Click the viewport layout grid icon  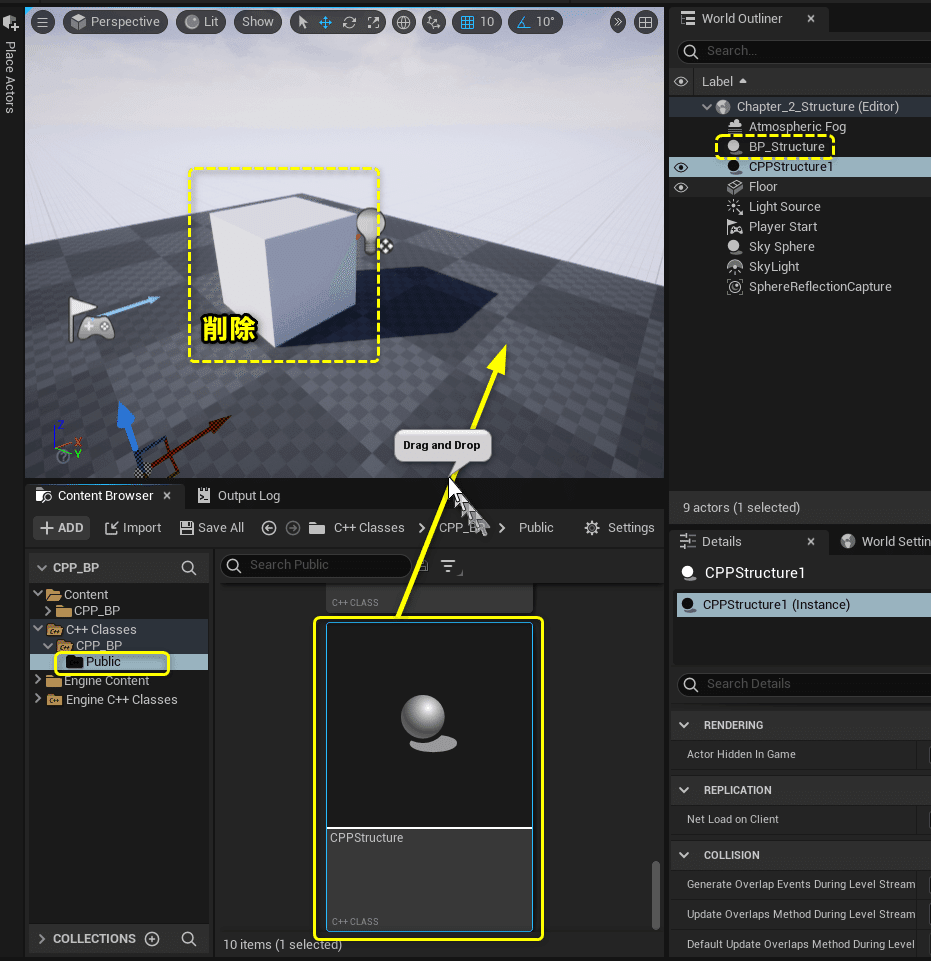pyautogui.click(x=646, y=22)
